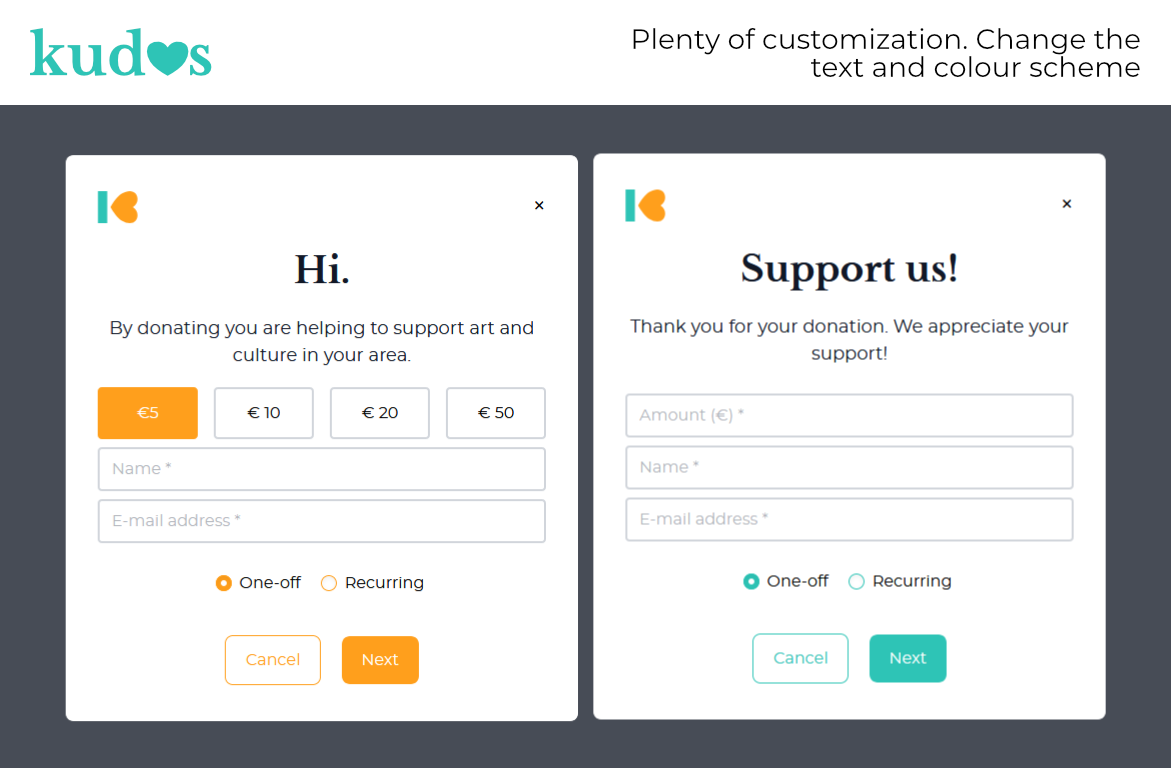Image resolution: width=1171 pixels, height=768 pixels.
Task: Choose the € 50 donation amount
Action: [x=496, y=413]
